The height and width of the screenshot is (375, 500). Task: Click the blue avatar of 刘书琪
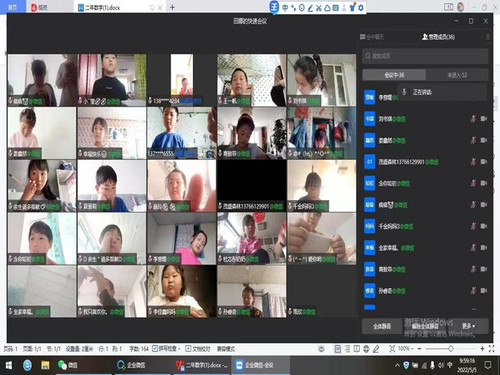click(x=369, y=119)
